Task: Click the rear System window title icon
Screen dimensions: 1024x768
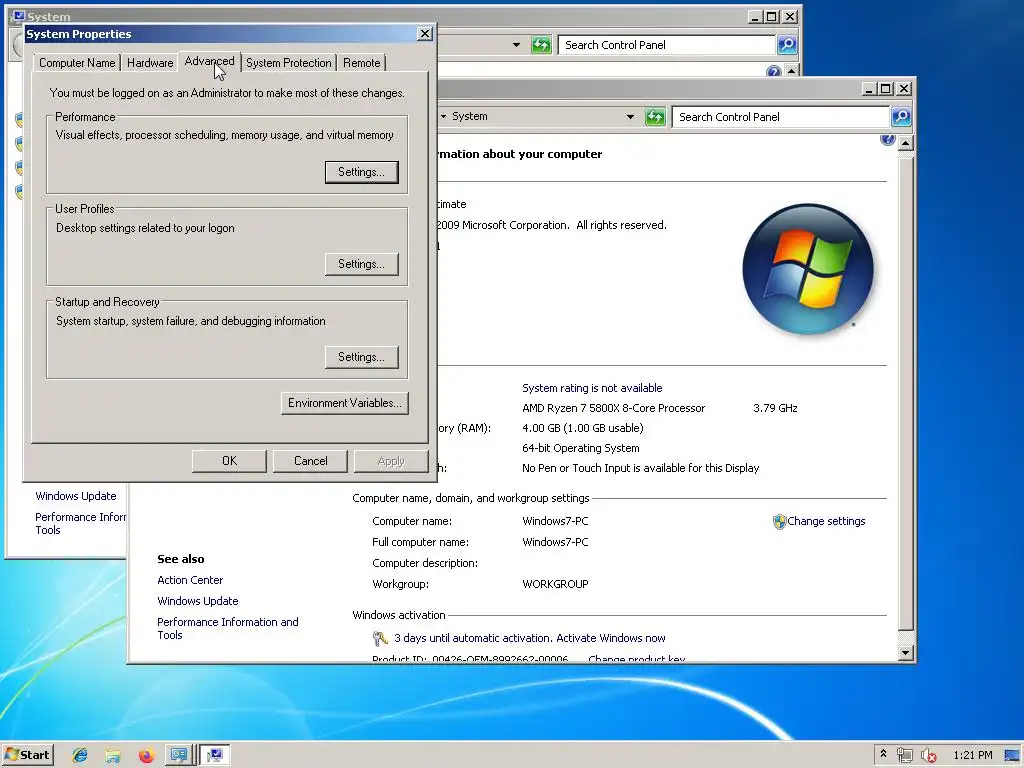Action: (18, 16)
